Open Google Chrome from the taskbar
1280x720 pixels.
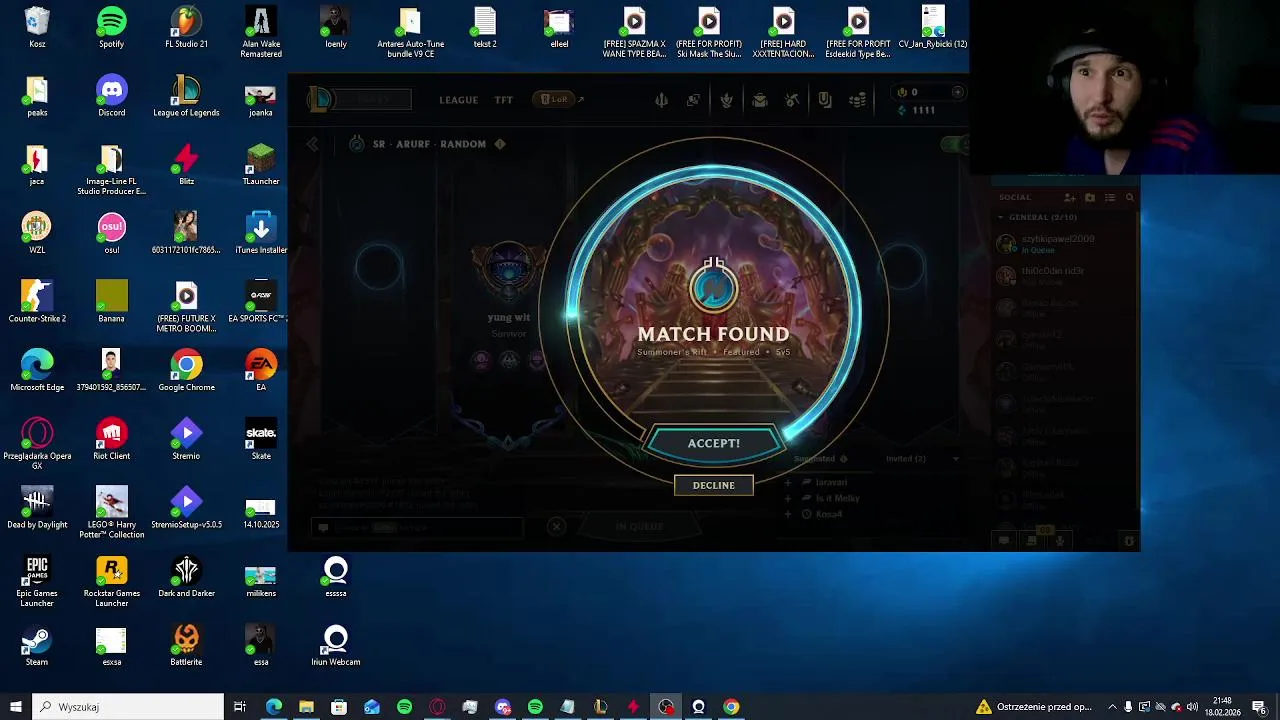point(731,707)
